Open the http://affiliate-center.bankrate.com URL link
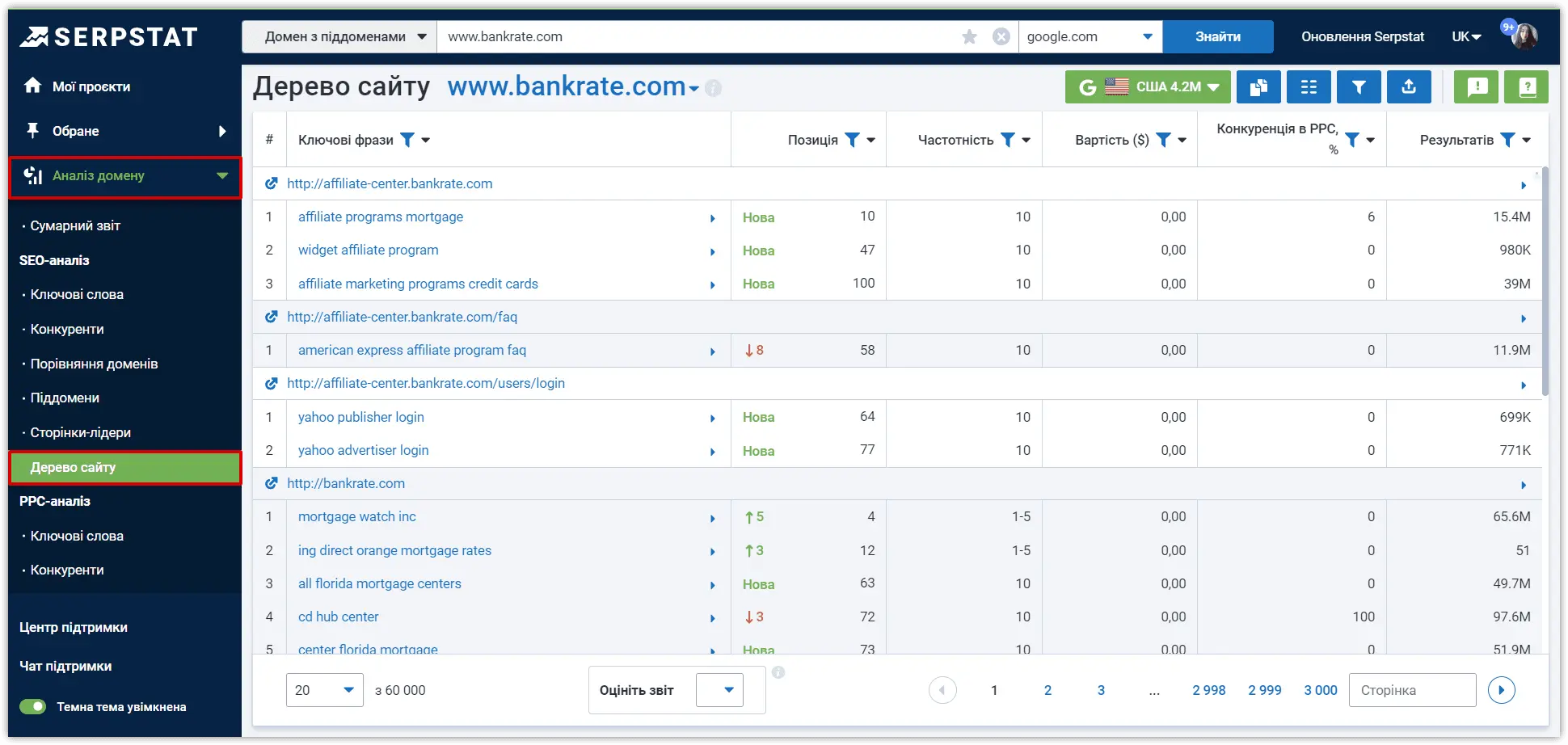This screenshot has height=745, width=1568. (390, 183)
